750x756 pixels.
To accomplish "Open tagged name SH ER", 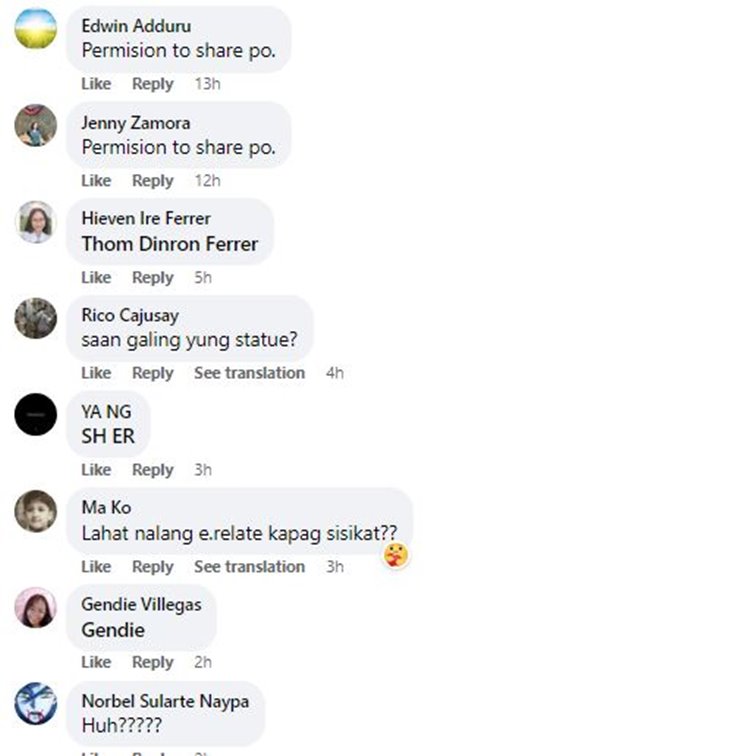I will coord(108,436).
